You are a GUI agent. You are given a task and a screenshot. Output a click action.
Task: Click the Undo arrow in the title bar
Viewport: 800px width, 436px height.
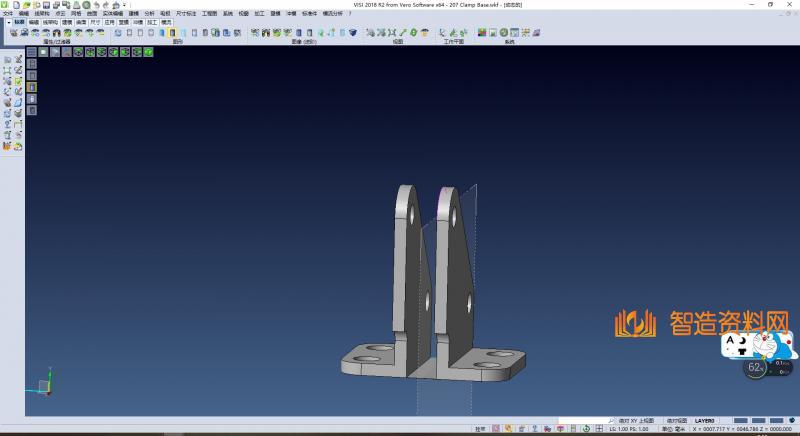click(x=97, y=5)
